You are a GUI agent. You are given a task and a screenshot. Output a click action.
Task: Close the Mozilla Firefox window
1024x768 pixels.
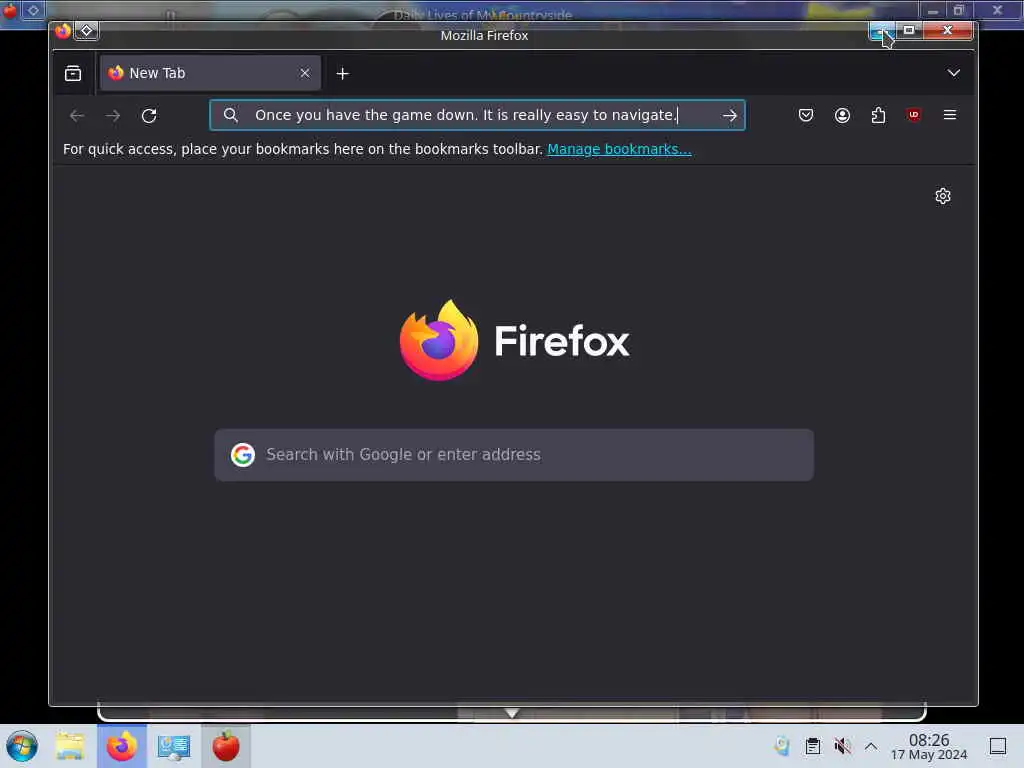(x=948, y=30)
